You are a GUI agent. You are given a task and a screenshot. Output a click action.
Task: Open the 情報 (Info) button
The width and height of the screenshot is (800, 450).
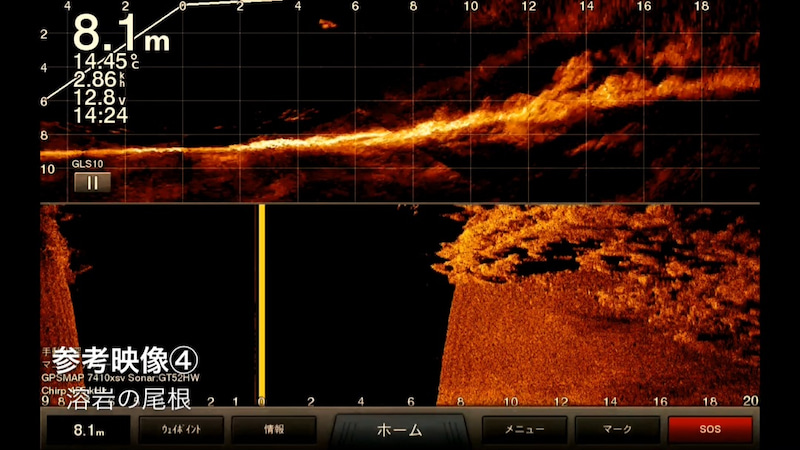tap(273, 430)
